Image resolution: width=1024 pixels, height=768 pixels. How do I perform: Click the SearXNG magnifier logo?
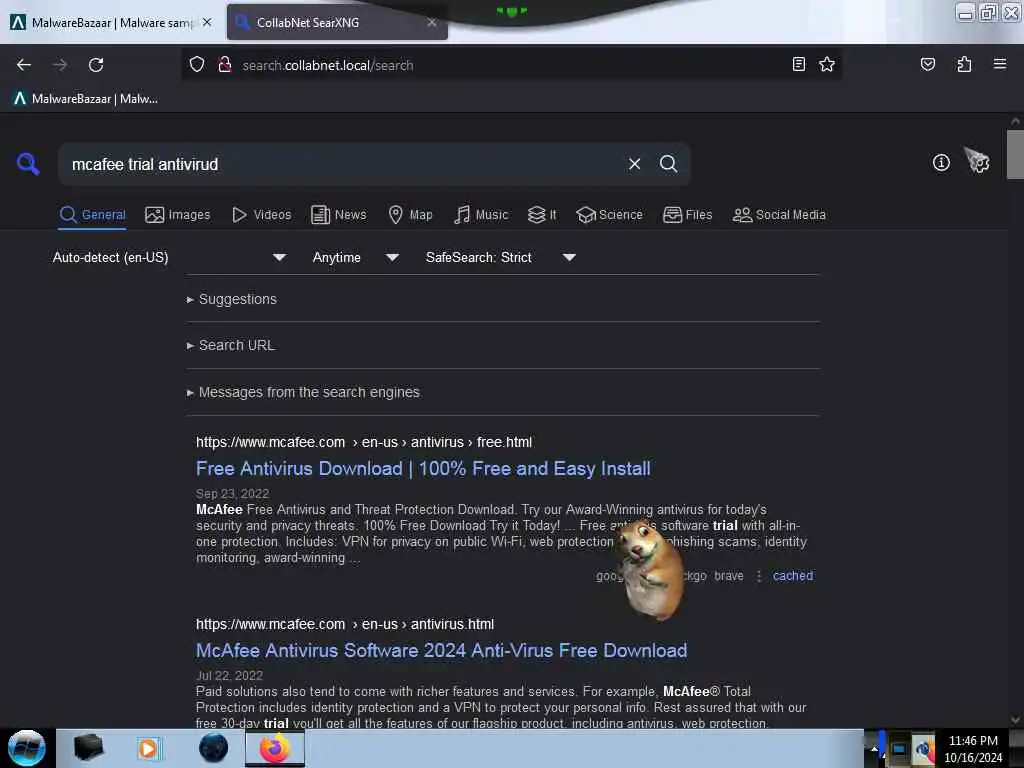pos(28,163)
